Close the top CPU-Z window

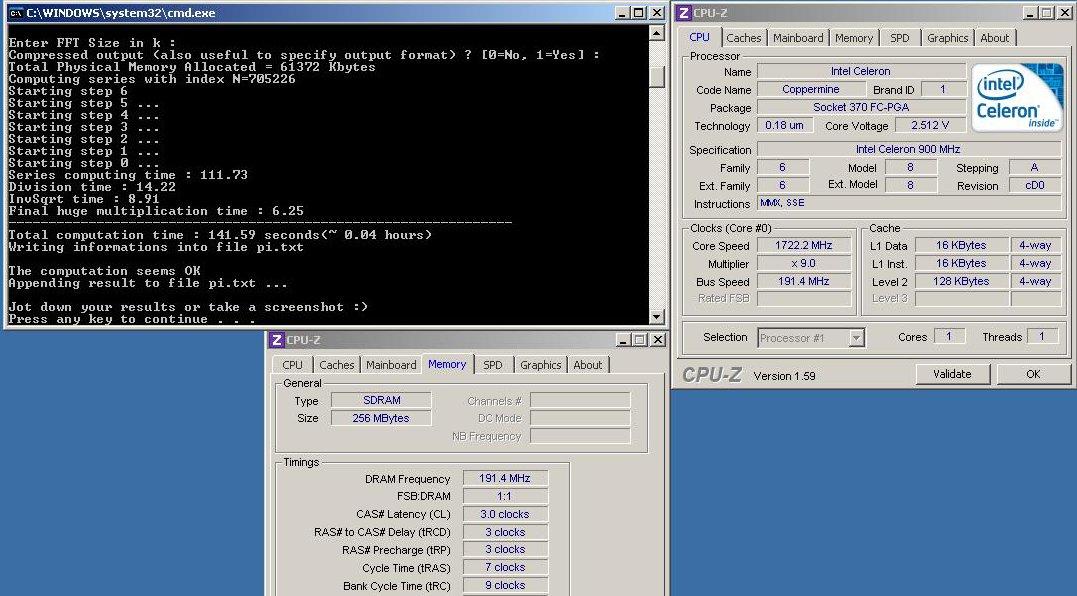(1065, 13)
